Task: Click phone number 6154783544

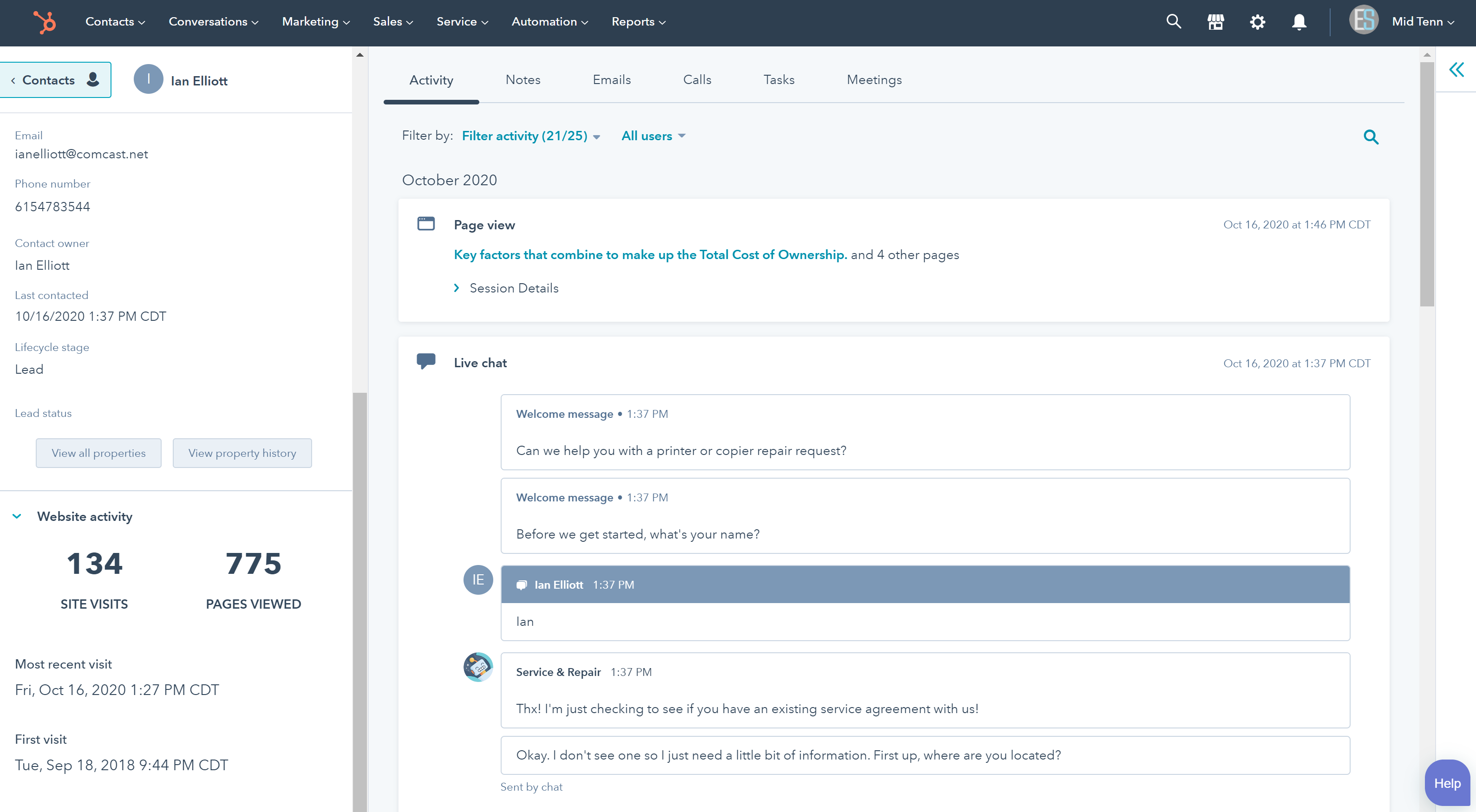Action: [x=53, y=207]
